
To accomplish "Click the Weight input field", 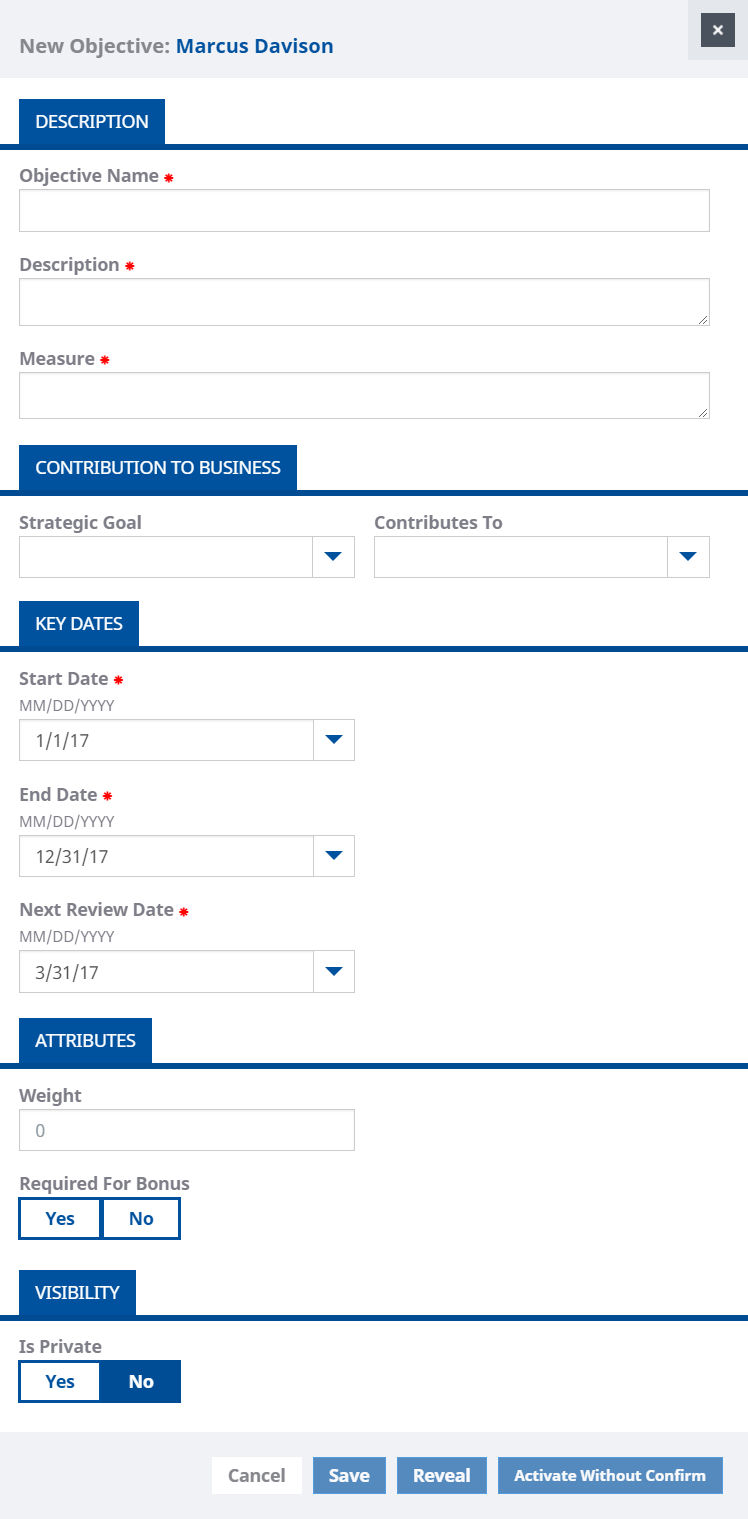I will pos(186,1130).
